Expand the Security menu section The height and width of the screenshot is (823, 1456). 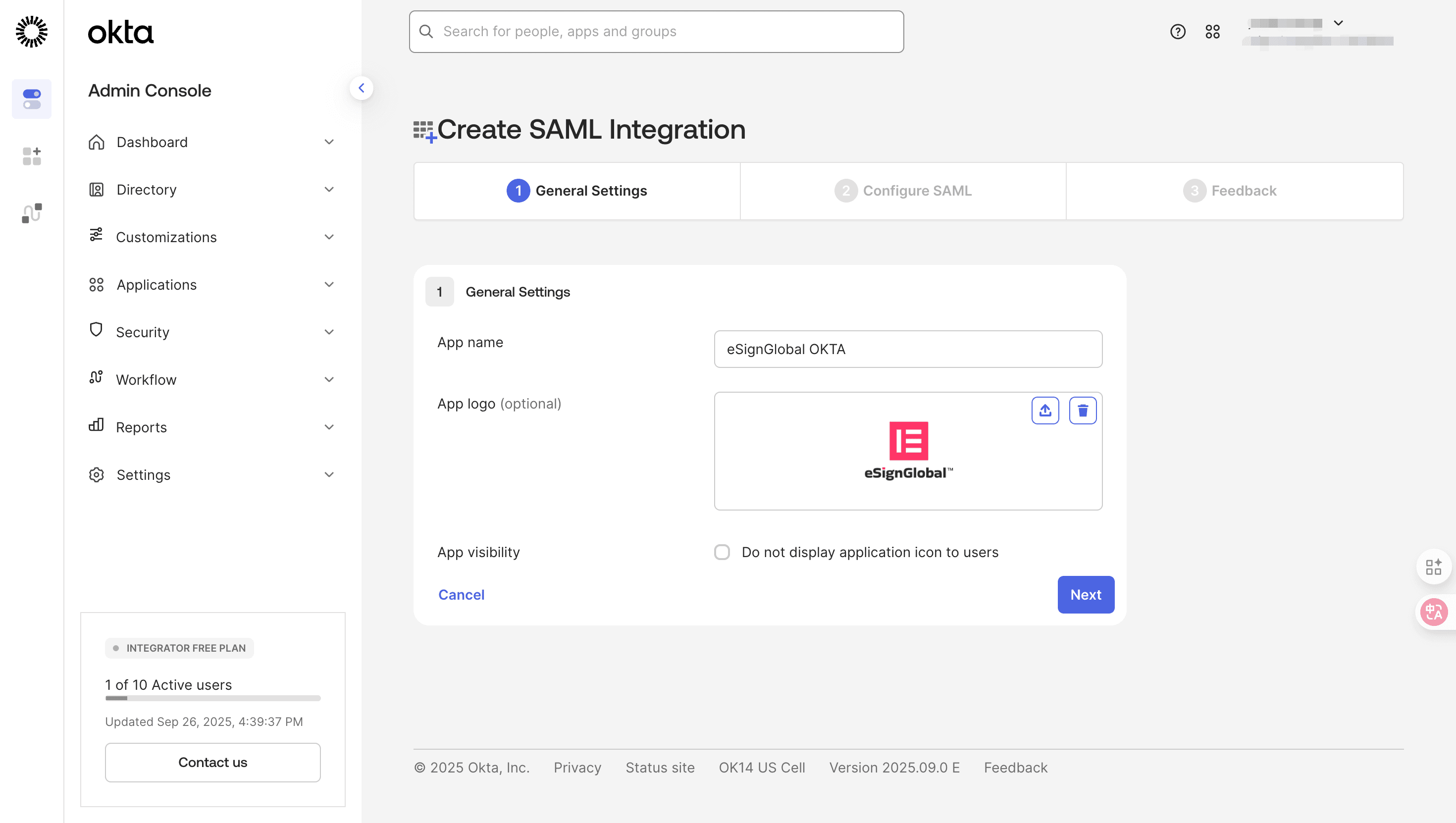[x=329, y=332]
